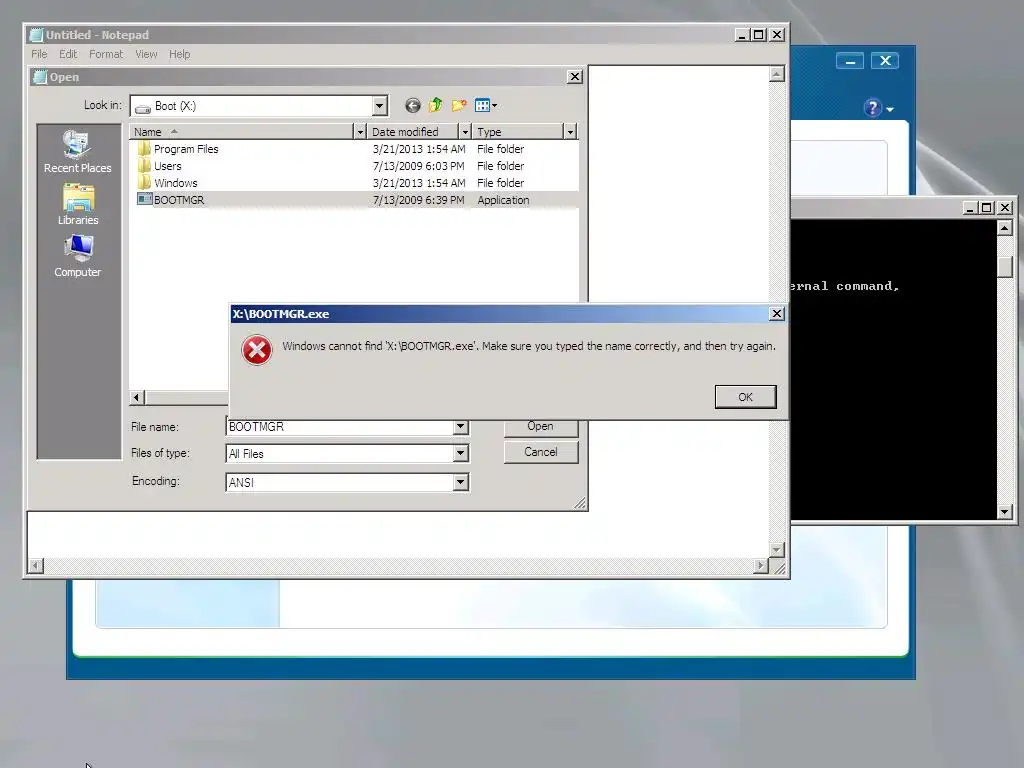This screenshot has height=768, width=1024.
Task: Sort by Date modified column header
Action: tap(413, 132)
